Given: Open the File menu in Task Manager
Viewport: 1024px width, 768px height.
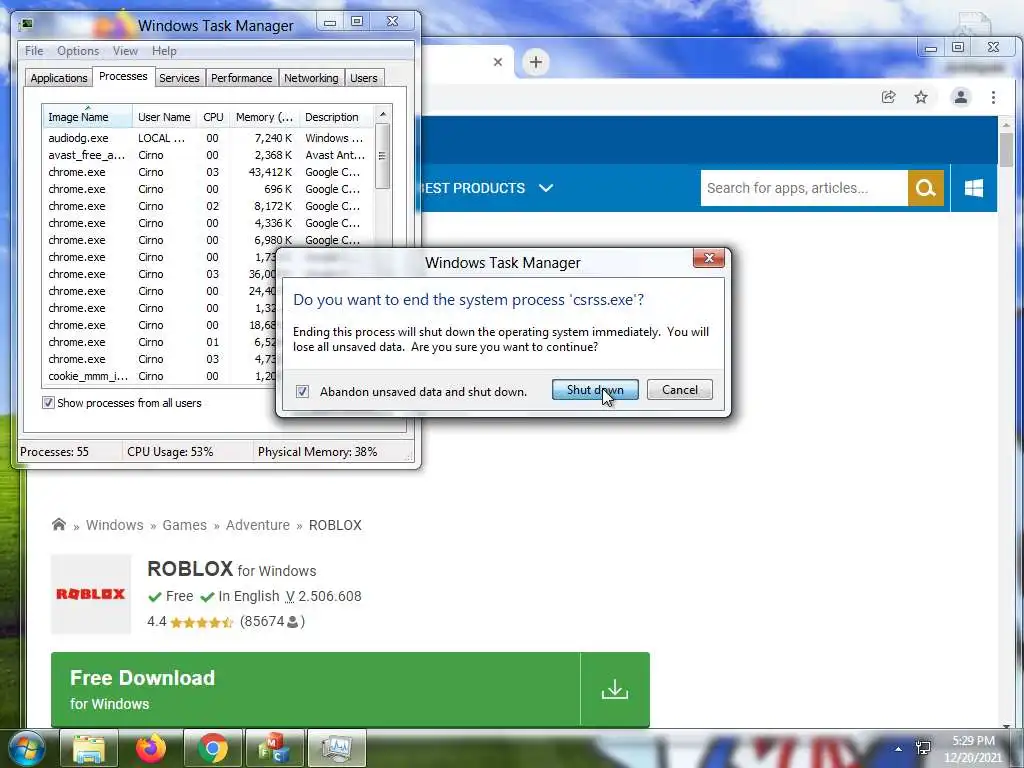Looking at the screenshot, I should point(34,51).
